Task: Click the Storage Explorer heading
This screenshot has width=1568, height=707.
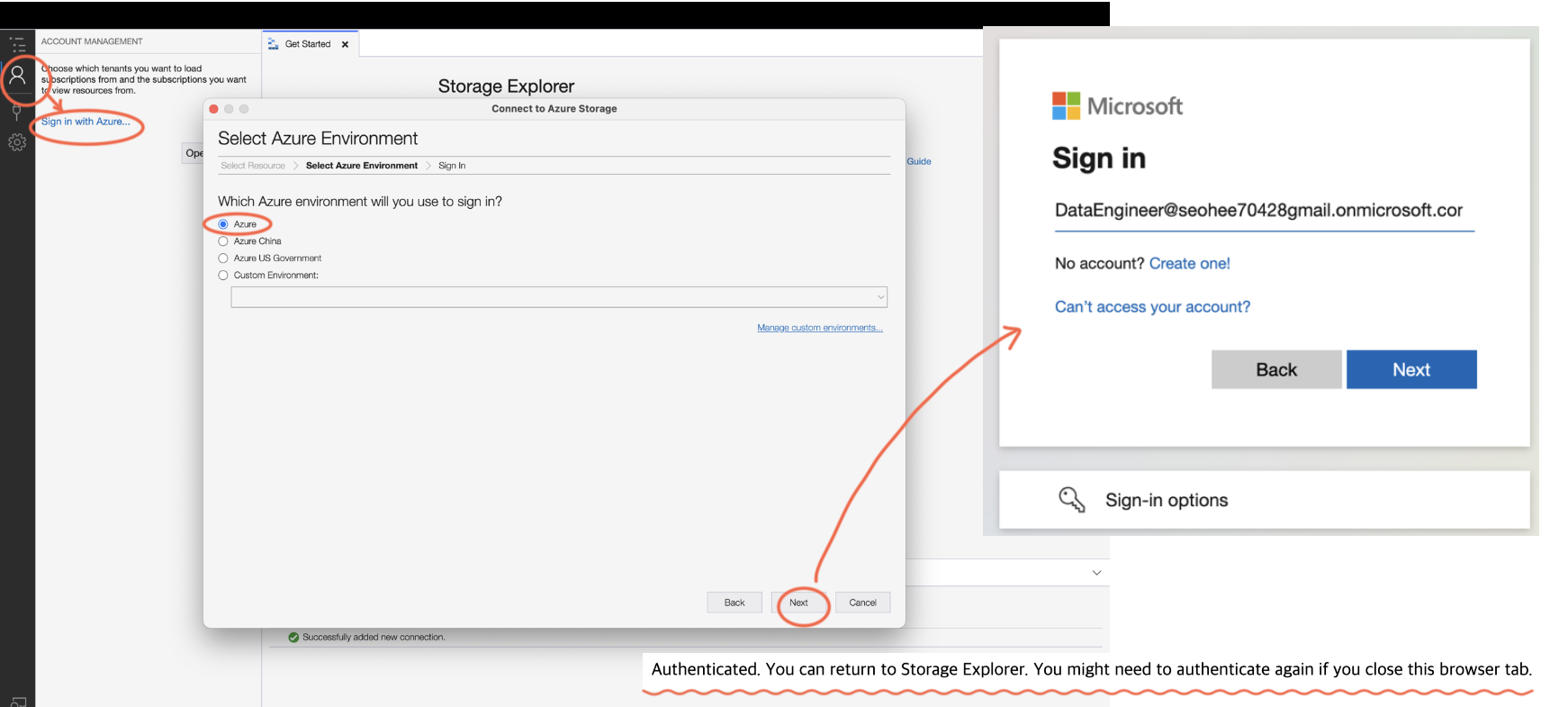Action: pos(506,86)
